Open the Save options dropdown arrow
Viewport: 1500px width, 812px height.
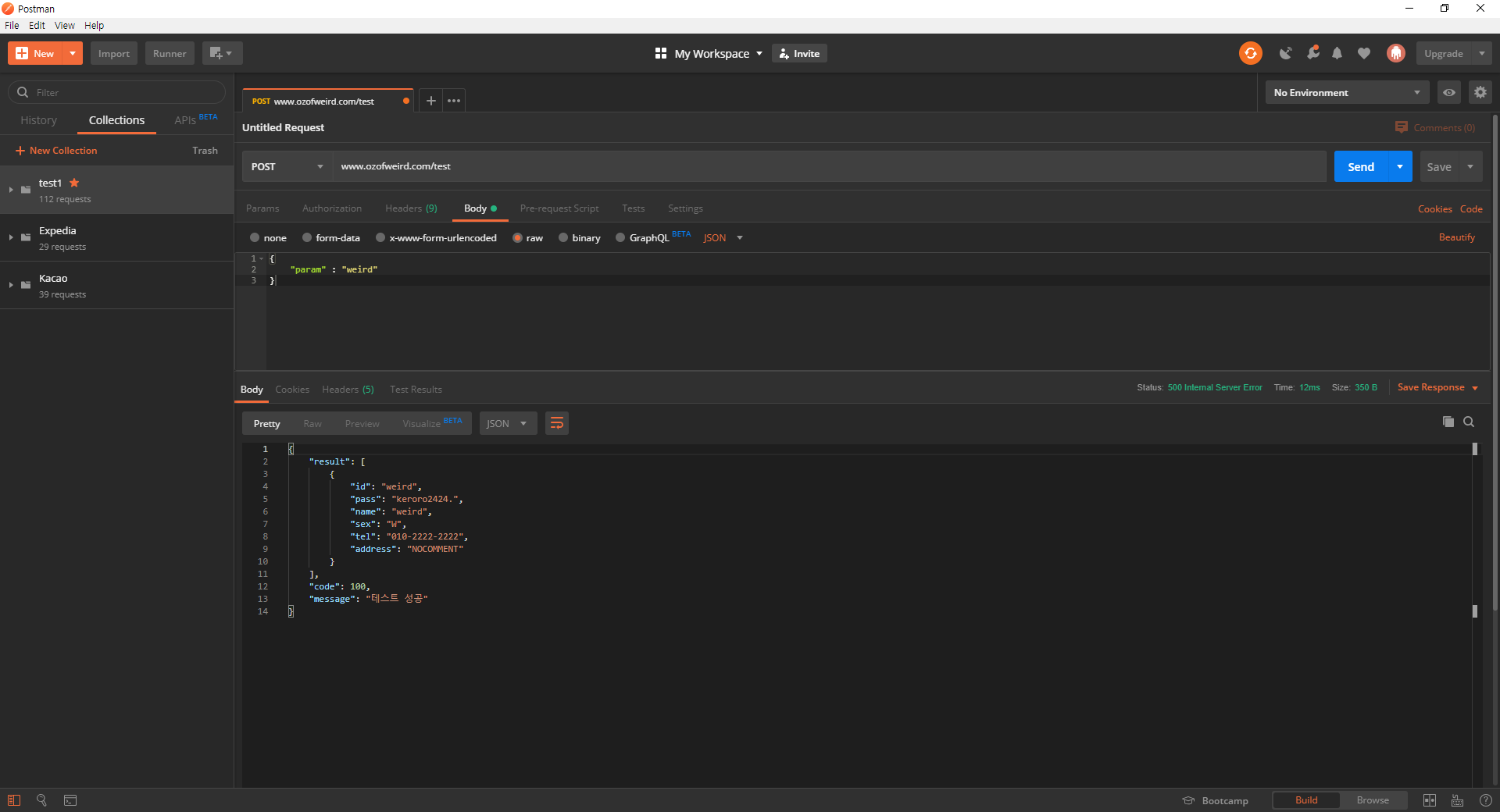pyautogui.click(x=1470, y=166)
